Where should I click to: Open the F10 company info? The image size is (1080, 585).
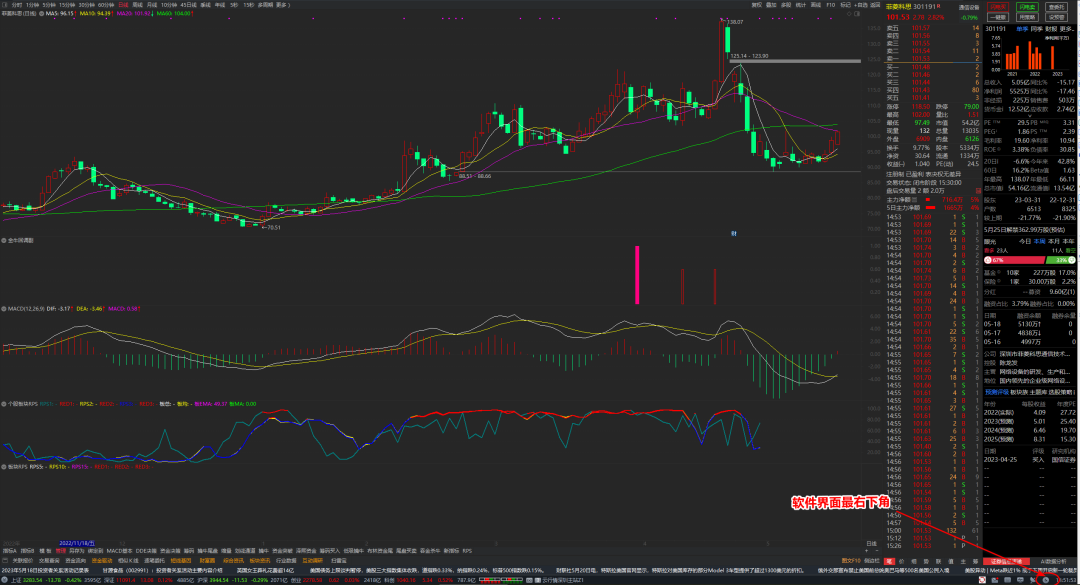click(831, 5)
